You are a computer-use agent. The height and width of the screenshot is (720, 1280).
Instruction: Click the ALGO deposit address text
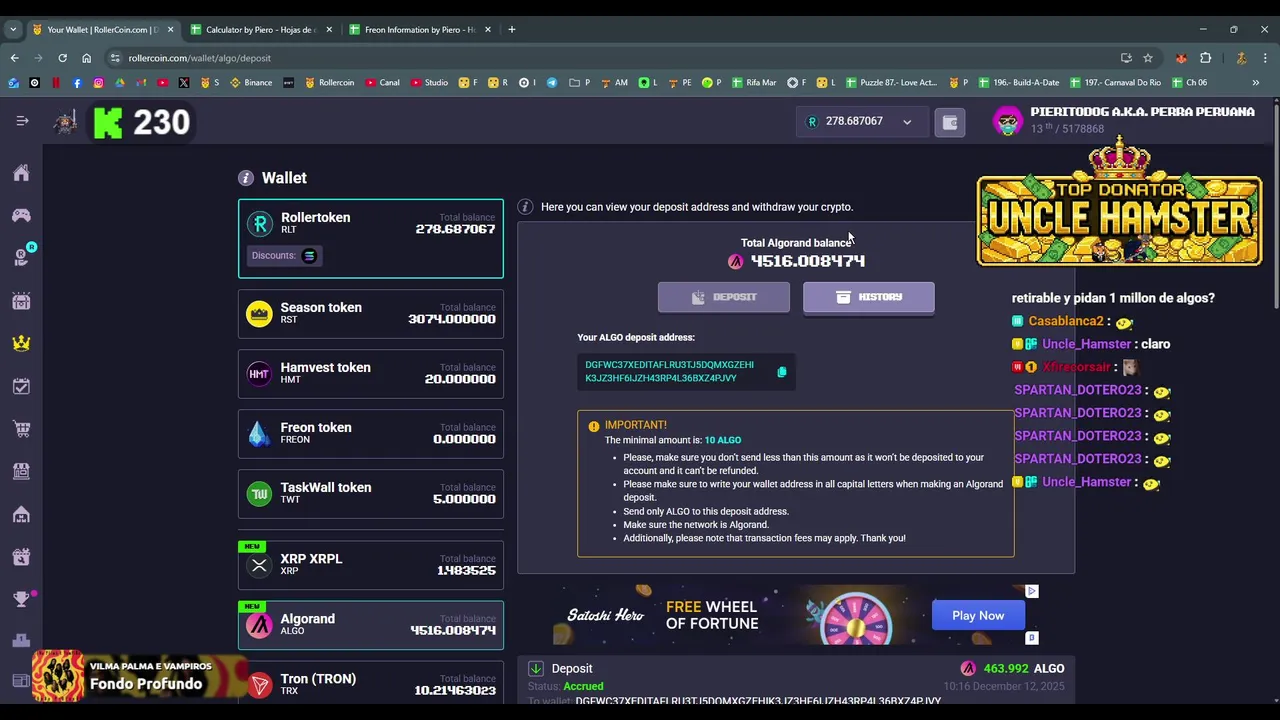point(670,372)
